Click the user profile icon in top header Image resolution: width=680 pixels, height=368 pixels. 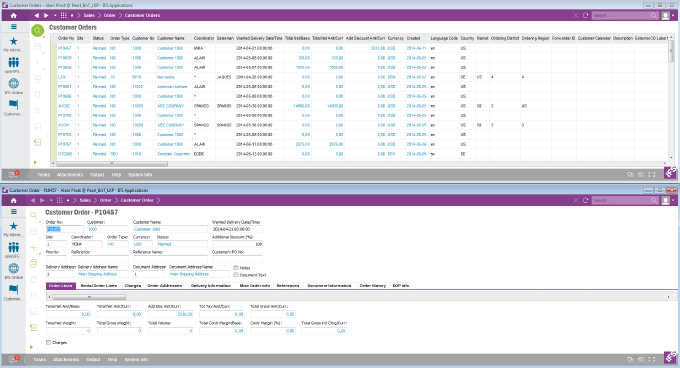click(665, 15)
